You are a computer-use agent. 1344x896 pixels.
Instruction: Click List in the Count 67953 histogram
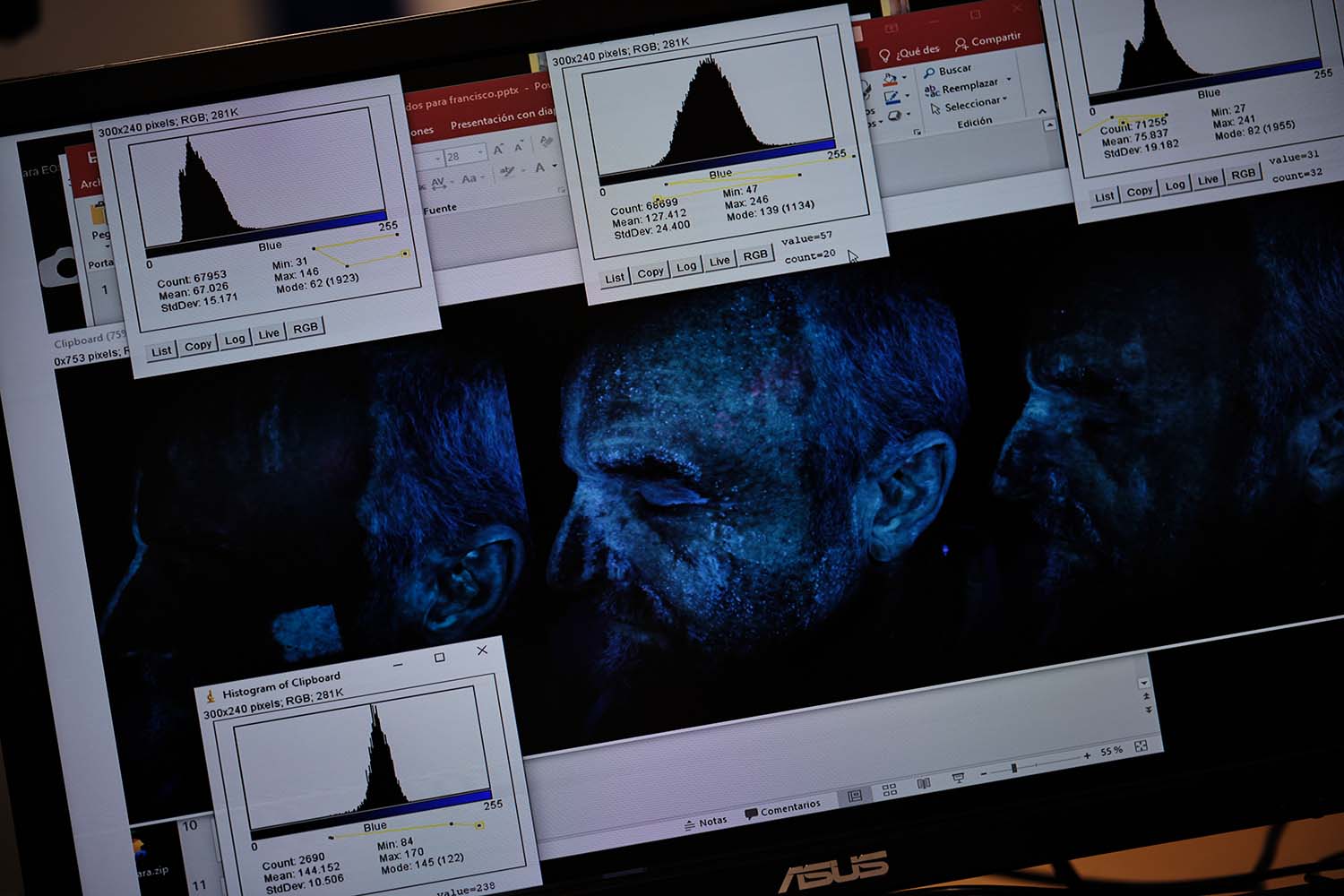(161, 351)
